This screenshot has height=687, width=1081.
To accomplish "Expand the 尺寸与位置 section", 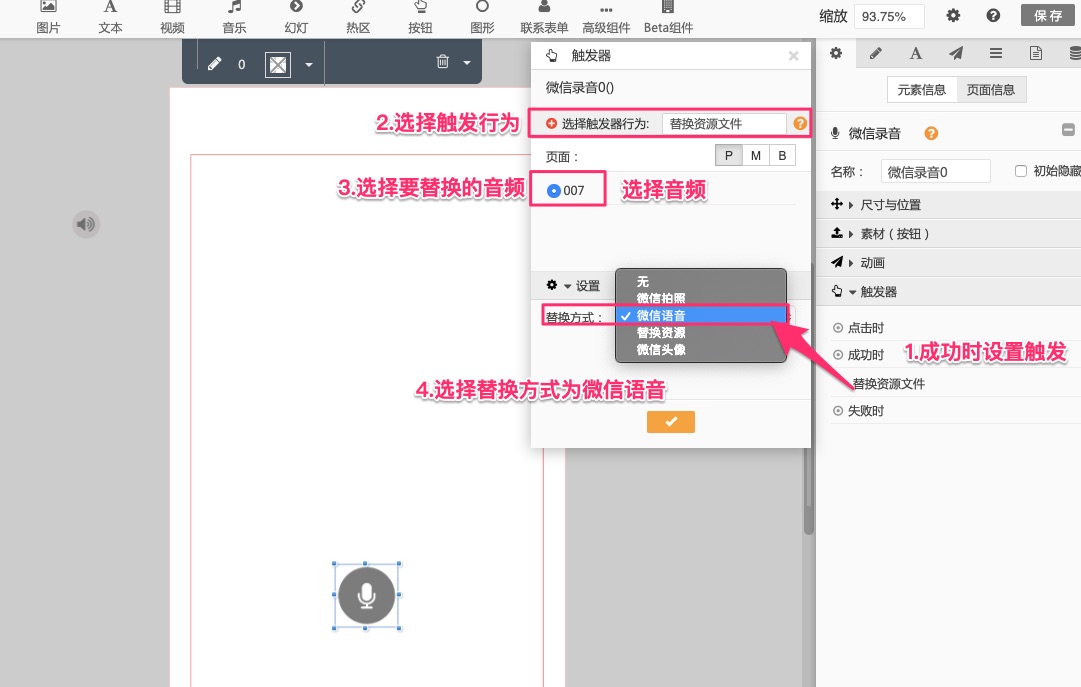I will pos(876,205).
